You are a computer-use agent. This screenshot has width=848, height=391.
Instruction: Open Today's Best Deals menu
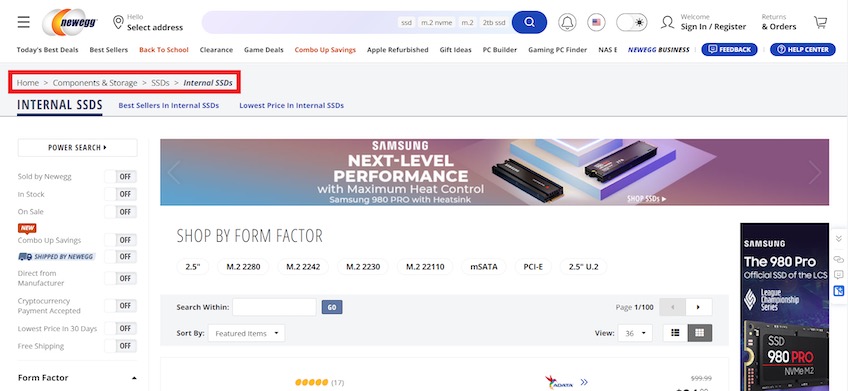pos(48,50)
